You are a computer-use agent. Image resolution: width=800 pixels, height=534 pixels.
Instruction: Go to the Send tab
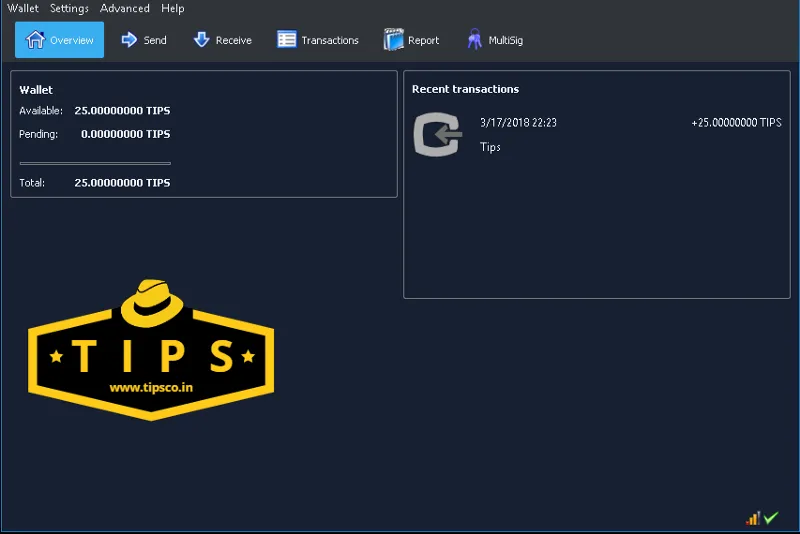[144, 40]
